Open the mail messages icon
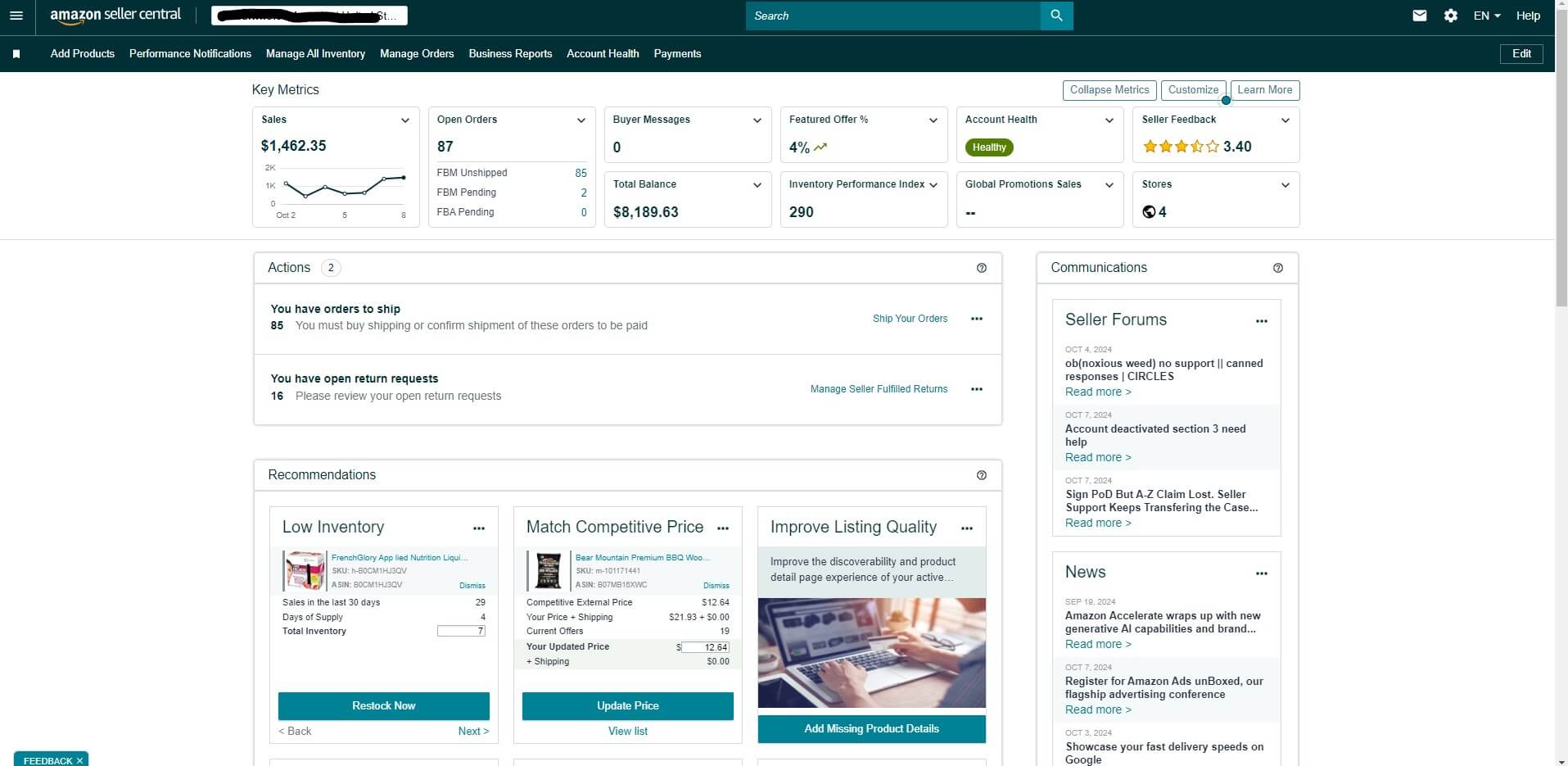Image resolution: width=1568 pixels, height=766 pixels. click(1420, 16)
